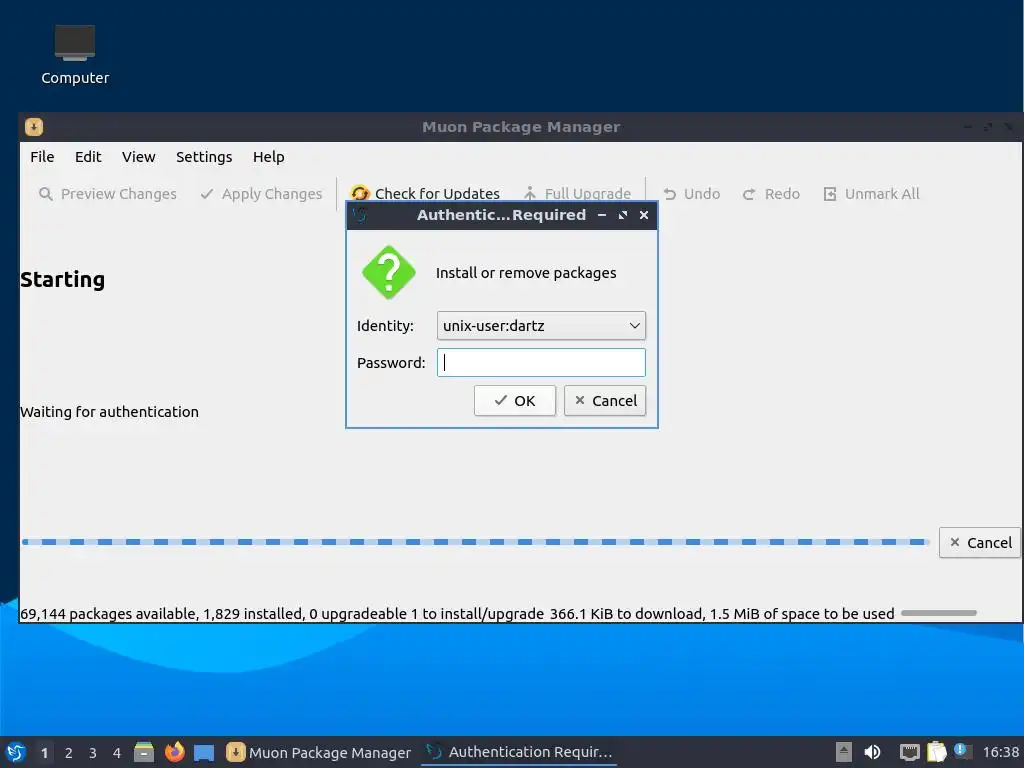Click Redo in the toolbar
The height and width of the screenshot is (768, 1024).
point(771,194)
